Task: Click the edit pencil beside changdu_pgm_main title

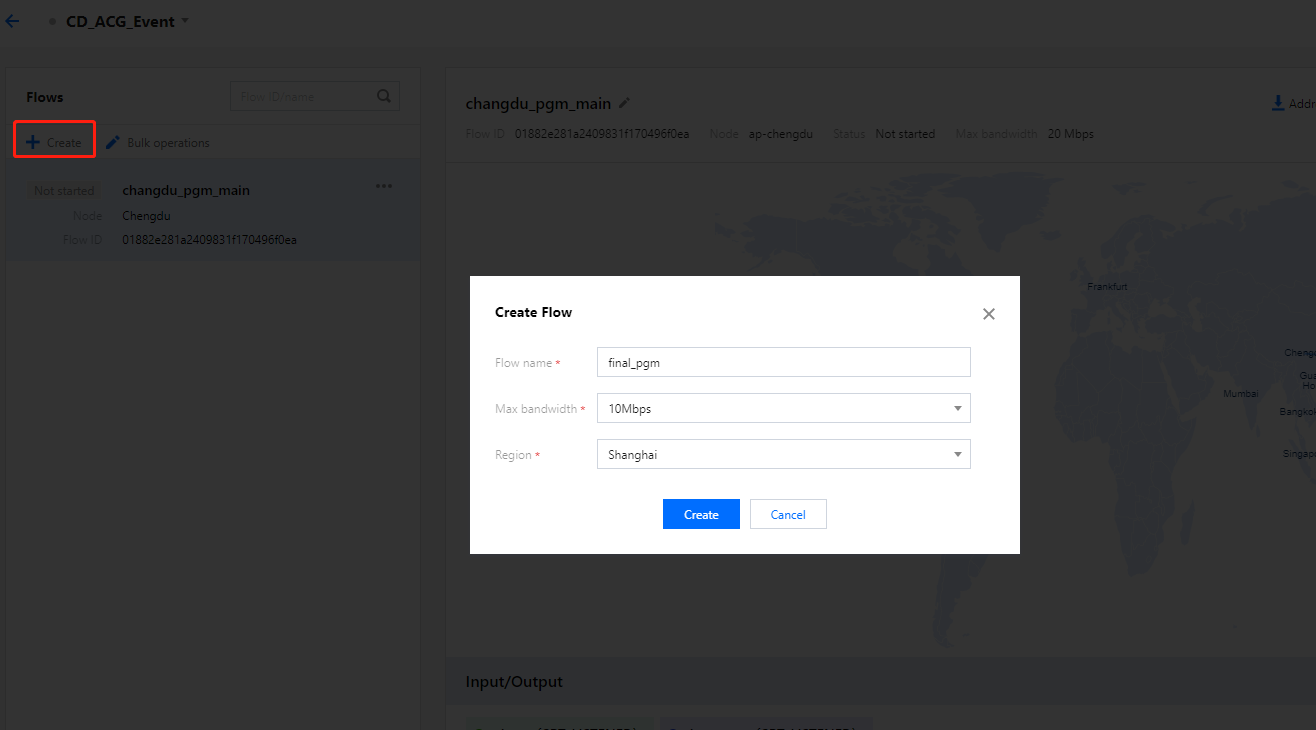Action: [625, 102]
